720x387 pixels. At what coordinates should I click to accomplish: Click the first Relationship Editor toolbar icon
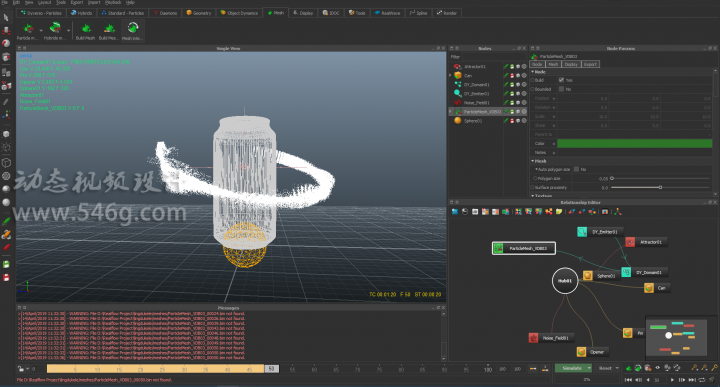[x=455, y=212]
